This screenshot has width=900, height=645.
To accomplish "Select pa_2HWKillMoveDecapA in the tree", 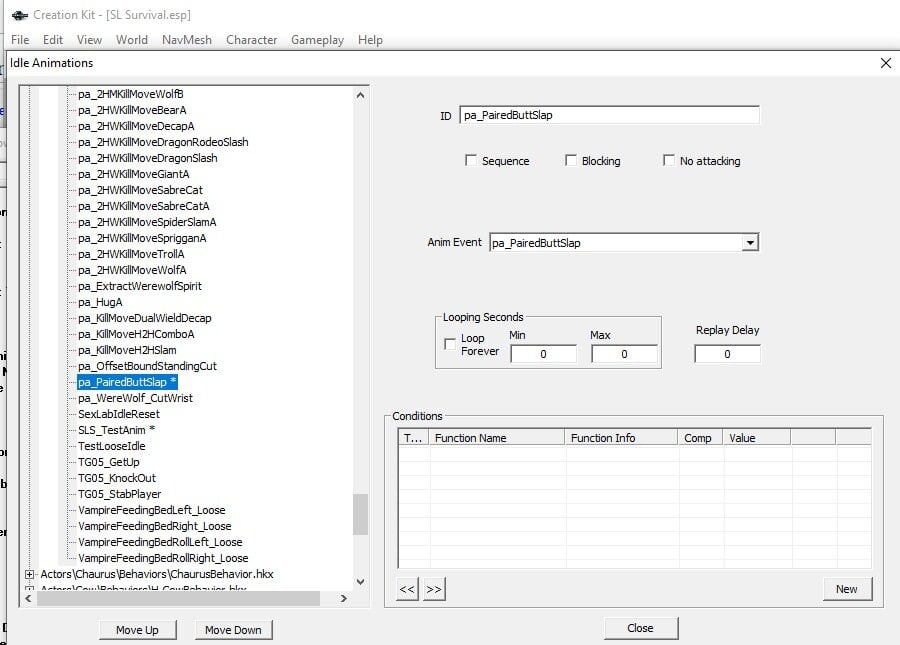I will coord(136,126).
